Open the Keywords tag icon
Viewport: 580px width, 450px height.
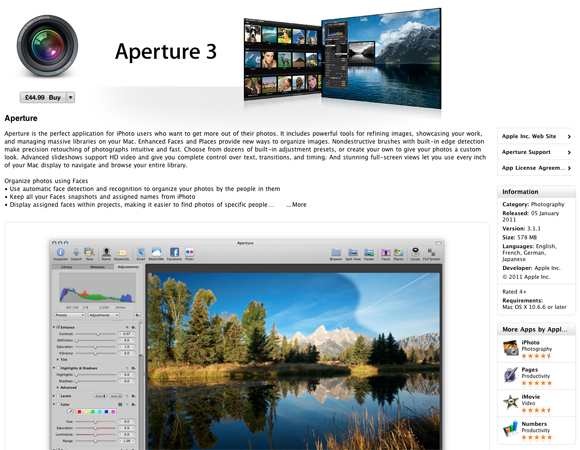coord(122,253)
